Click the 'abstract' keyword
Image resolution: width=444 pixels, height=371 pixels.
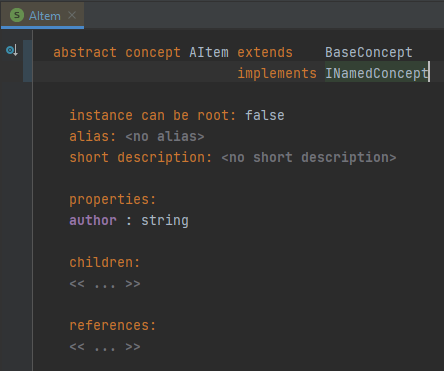pos(85,52)
